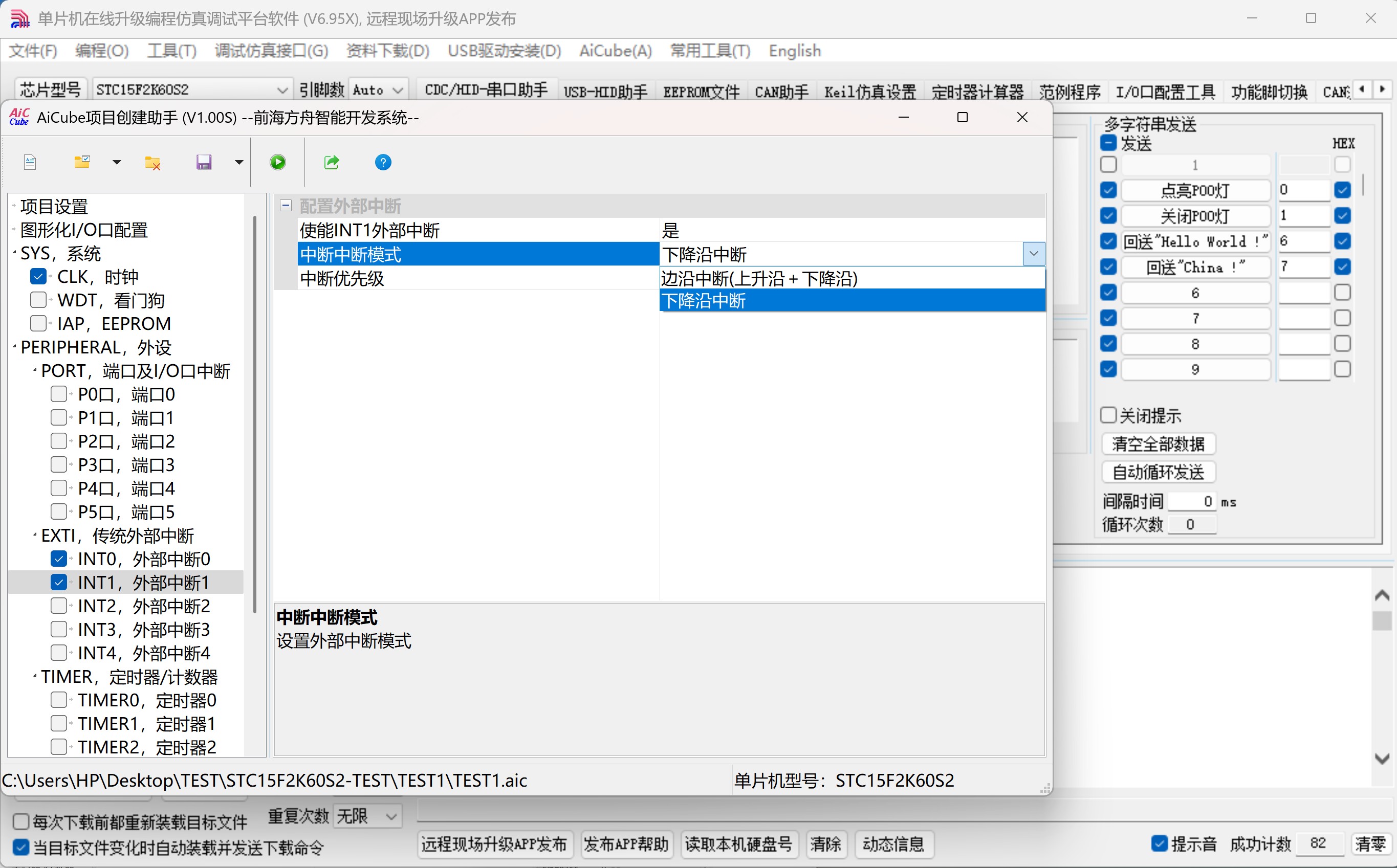1397x868 pixels.
Task: Open dropdown arrow next to save icon
Action: [x=239, y=163]
